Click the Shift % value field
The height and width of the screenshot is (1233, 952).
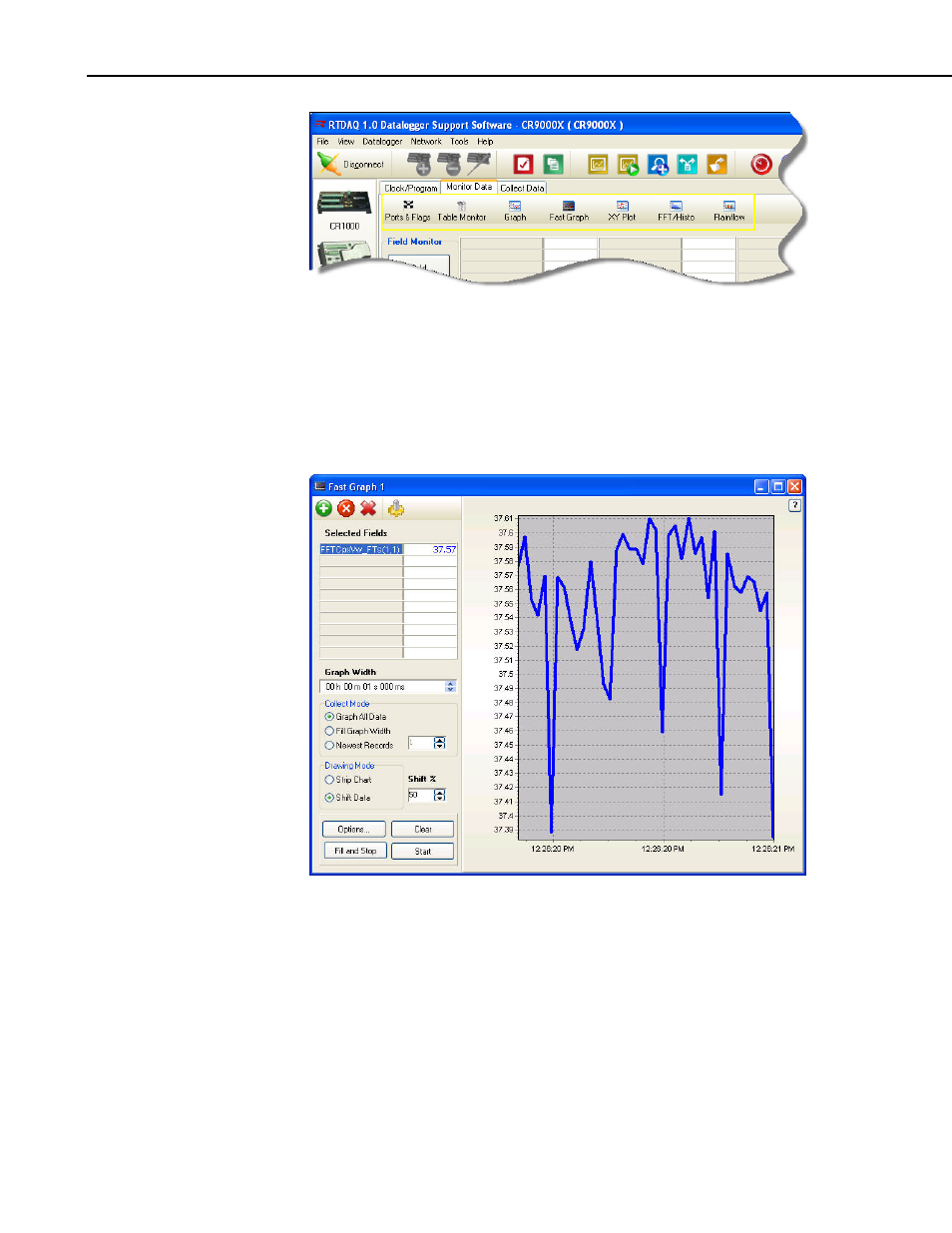(420, 796)
